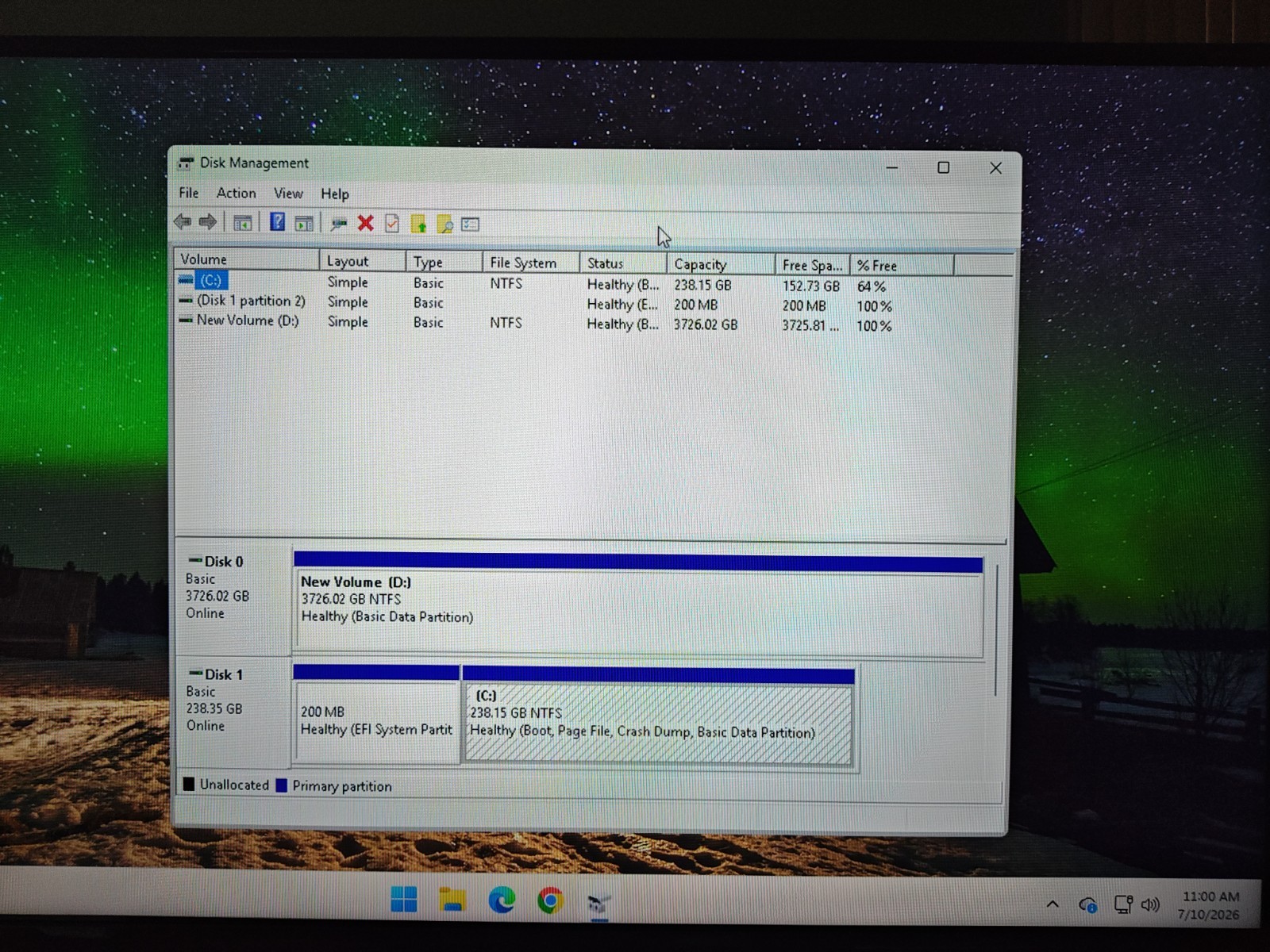
Task: Click the OneDrive cloud tray icon
Action: coord(1087,904)
